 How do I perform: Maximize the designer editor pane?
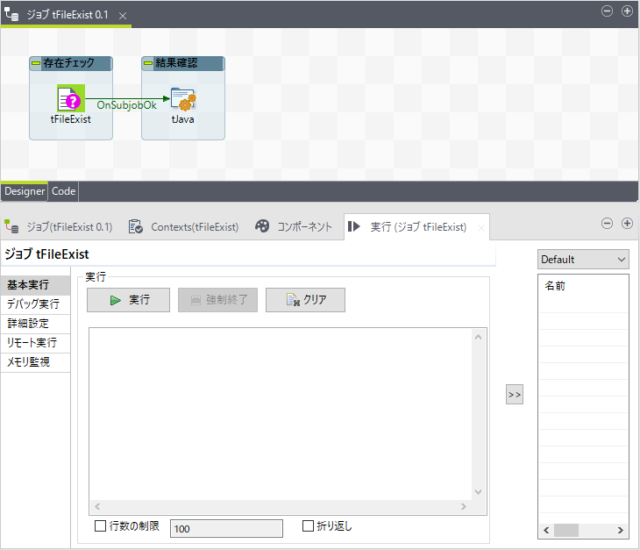tap(627, 11)
